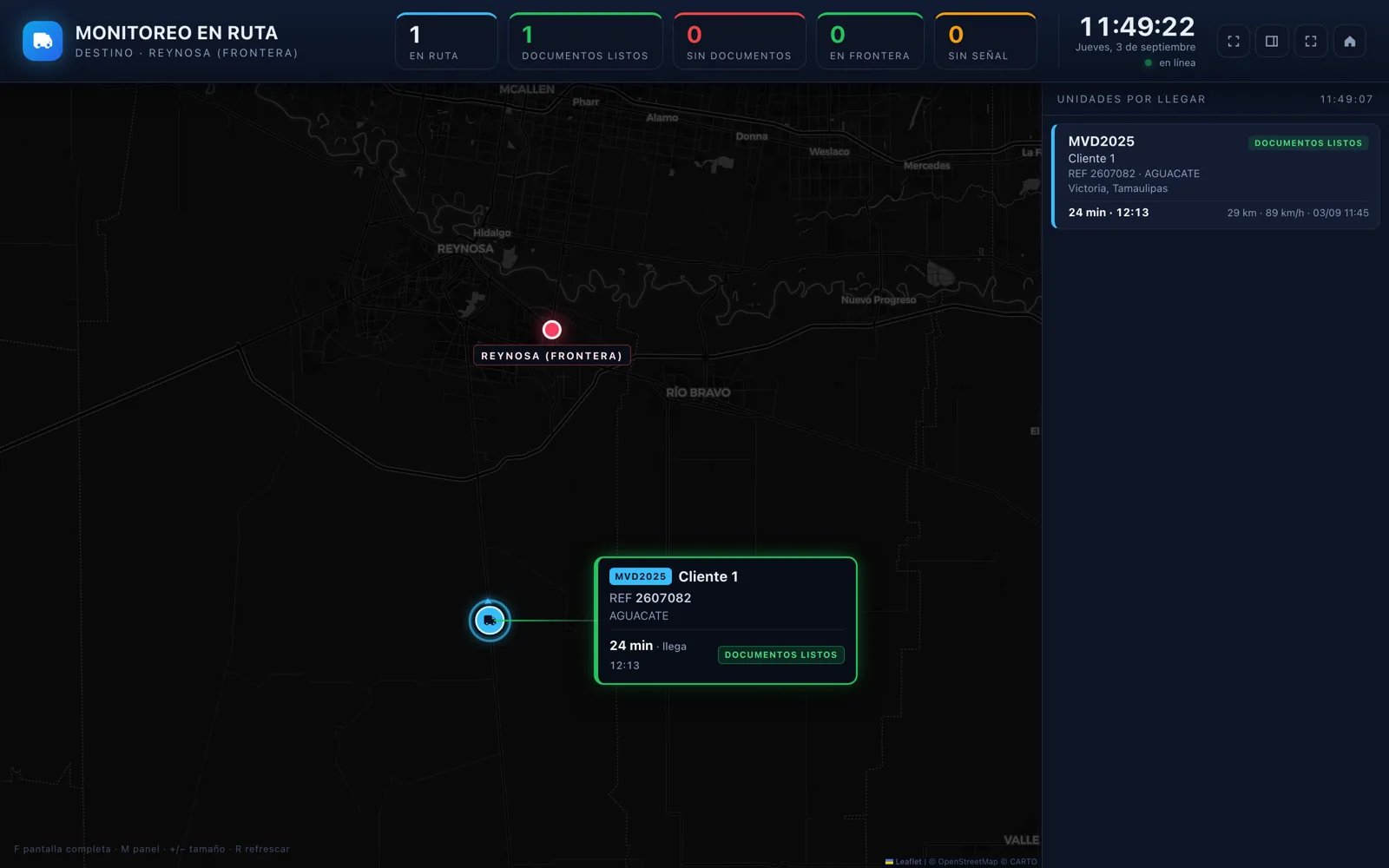Open the SIN SEÑAL counter card
Screen dimensions: 1389x868
click(985, 41)
